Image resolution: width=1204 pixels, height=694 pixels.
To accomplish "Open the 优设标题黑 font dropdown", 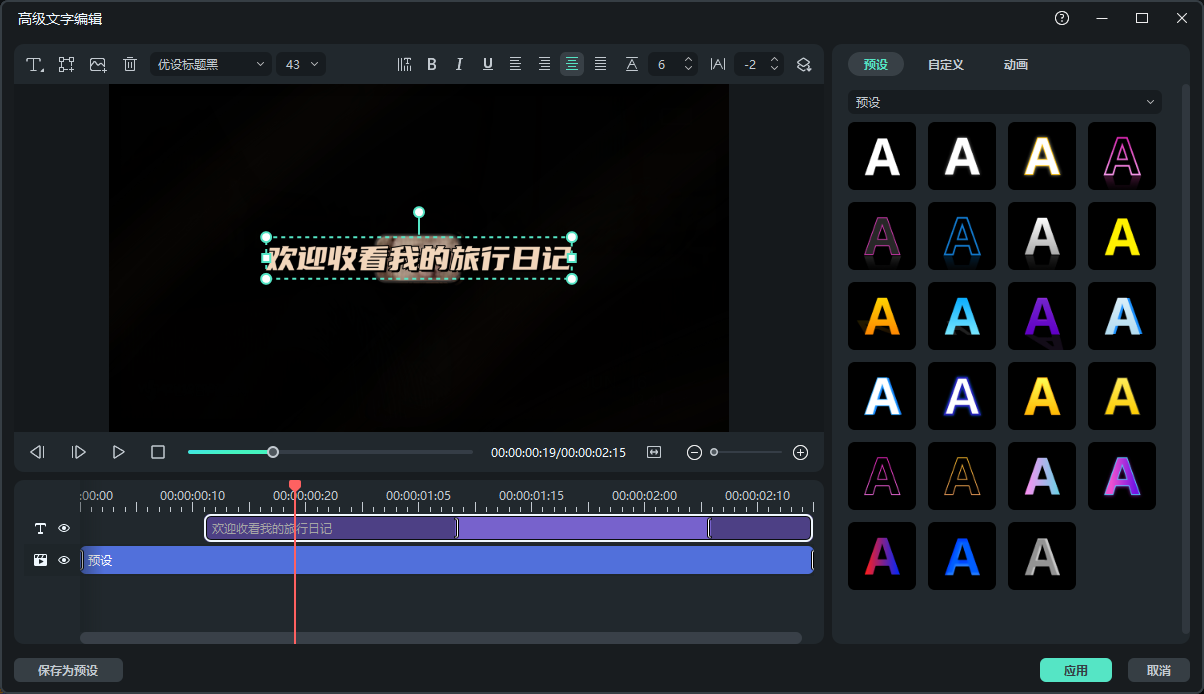I will (211, 64).
